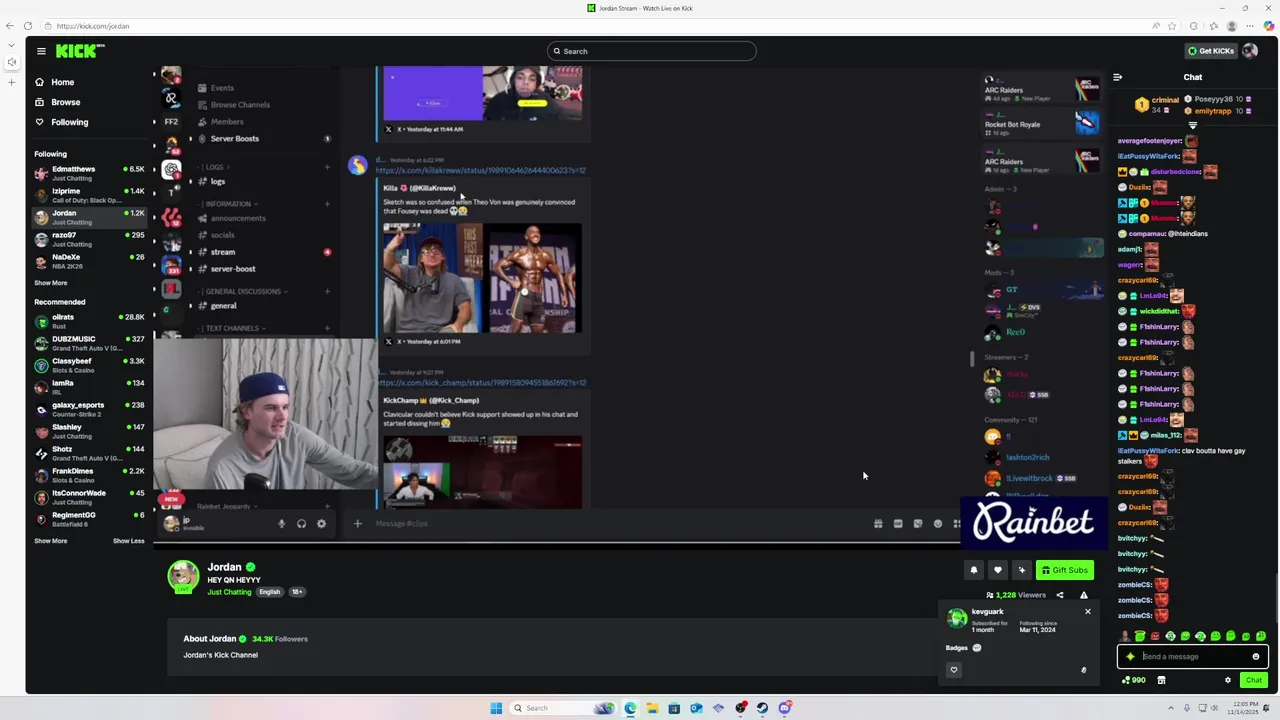Click the heart button on kevguark card
The height and width of the screenshot is (720, 1280).
[953, 670]
